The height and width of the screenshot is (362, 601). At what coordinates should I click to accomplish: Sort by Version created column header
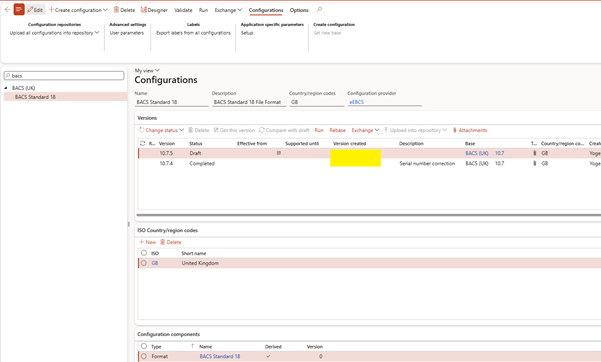click(x=349, y=143)
